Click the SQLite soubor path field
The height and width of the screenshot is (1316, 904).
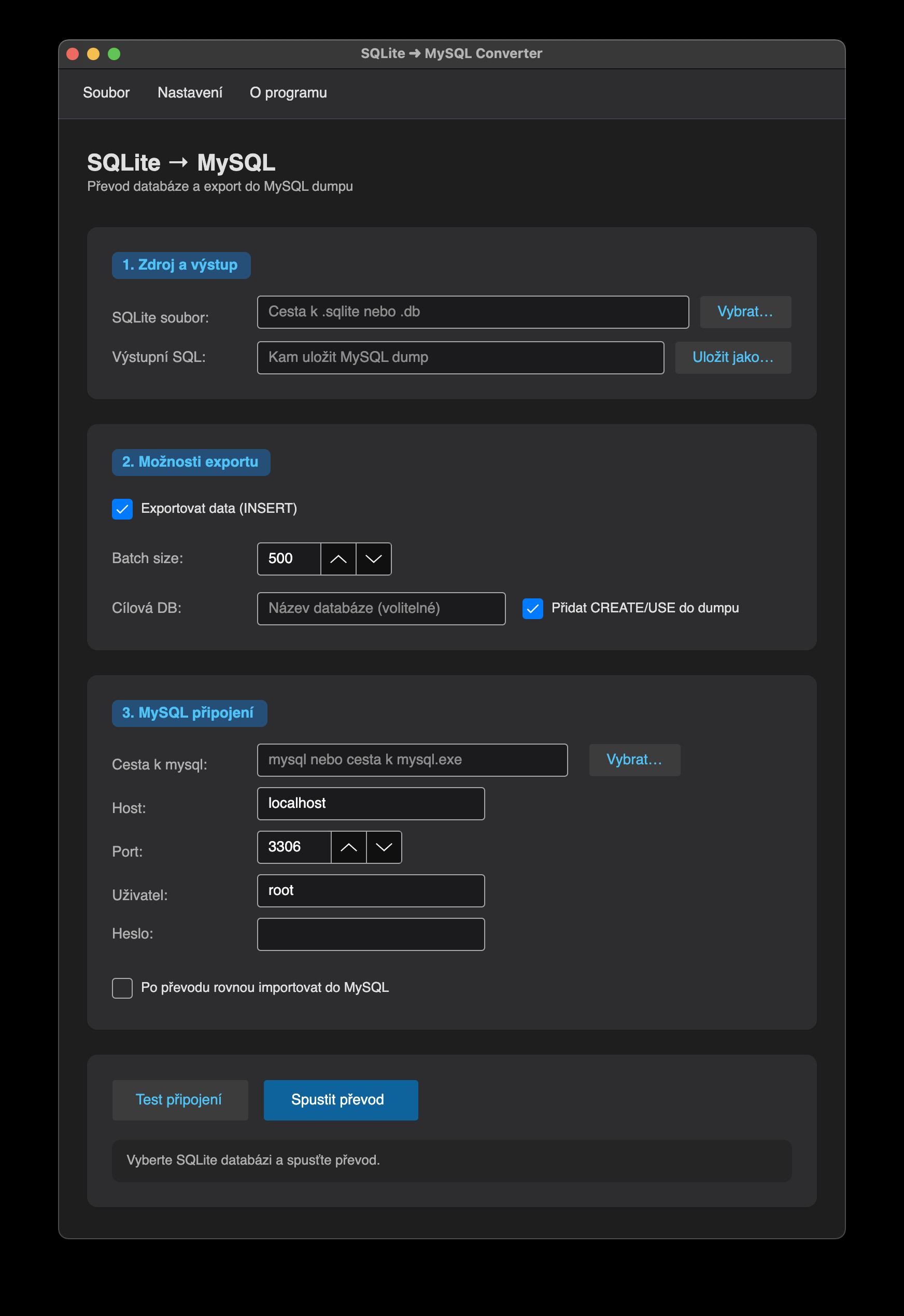click(x=473, y=312)
